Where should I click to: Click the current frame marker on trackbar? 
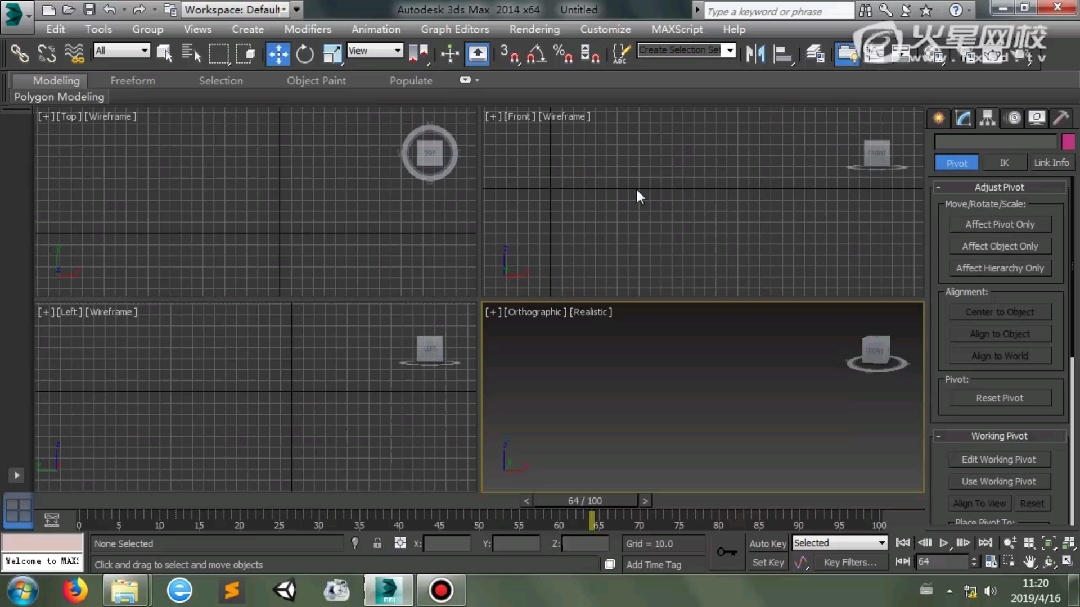[592, 520]
